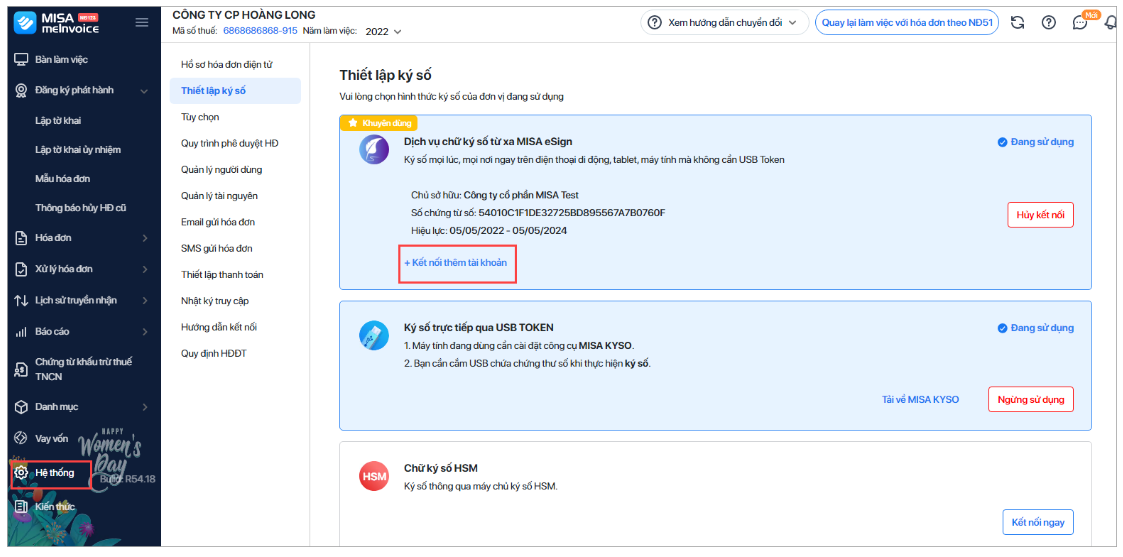Screen dimensions: 1123x557
Task: Open Xem hướng dẫn chuyển đổi dropdown
Action: click(725, 22)
